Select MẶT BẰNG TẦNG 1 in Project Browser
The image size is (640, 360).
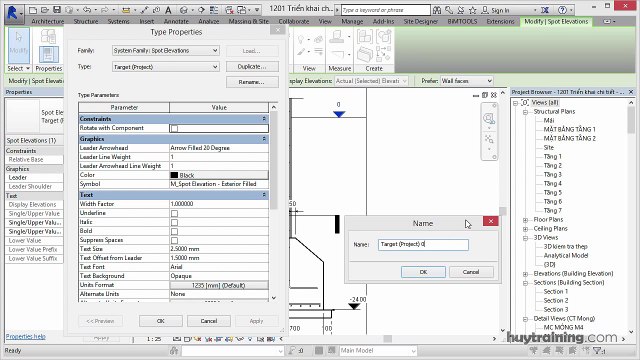coord(569,129)
